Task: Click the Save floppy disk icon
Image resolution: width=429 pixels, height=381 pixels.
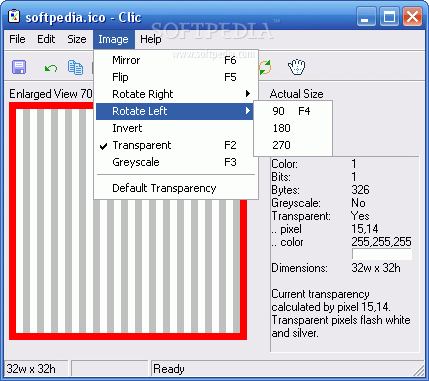Action: point(19,67)
